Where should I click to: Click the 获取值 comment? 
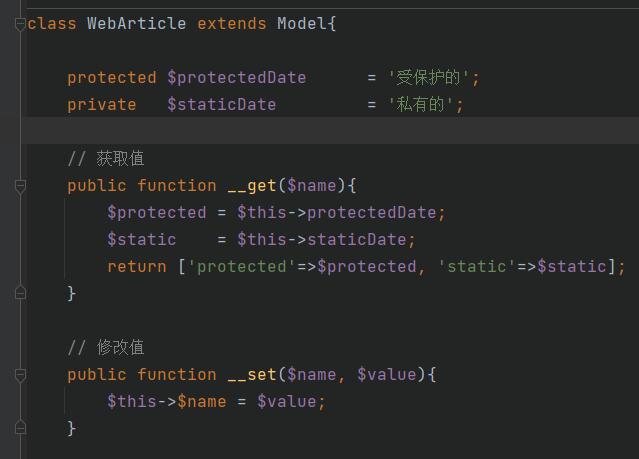[x=120, y=159]
